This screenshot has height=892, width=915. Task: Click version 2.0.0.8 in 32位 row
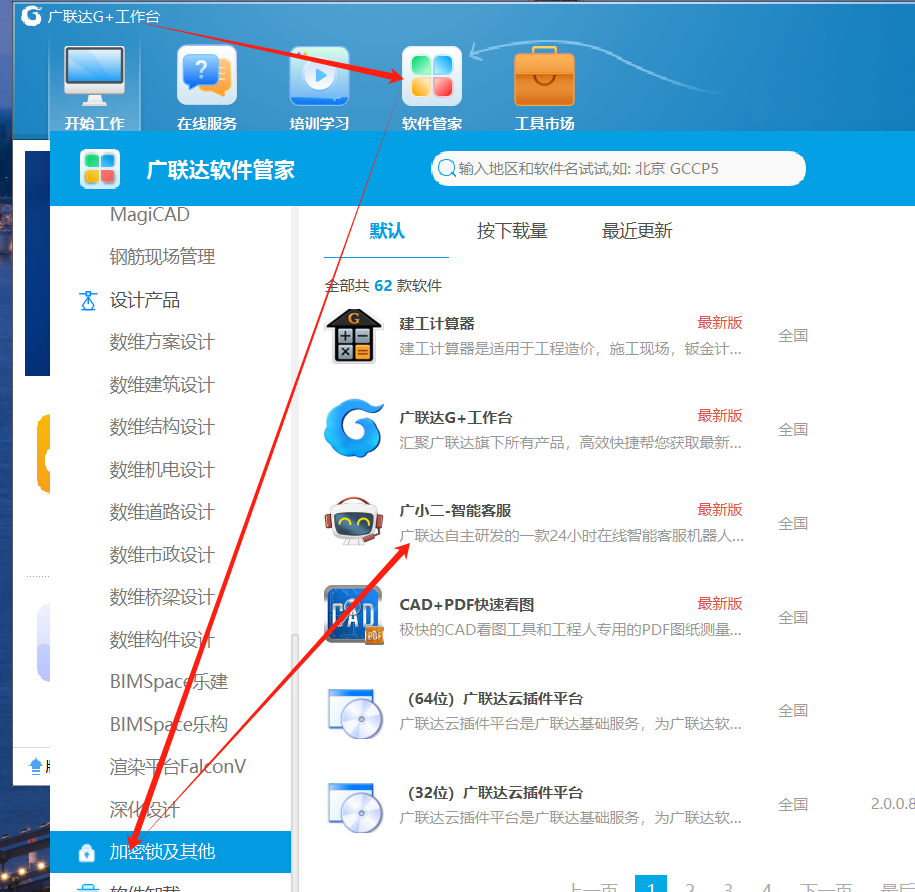pos(893,804)
